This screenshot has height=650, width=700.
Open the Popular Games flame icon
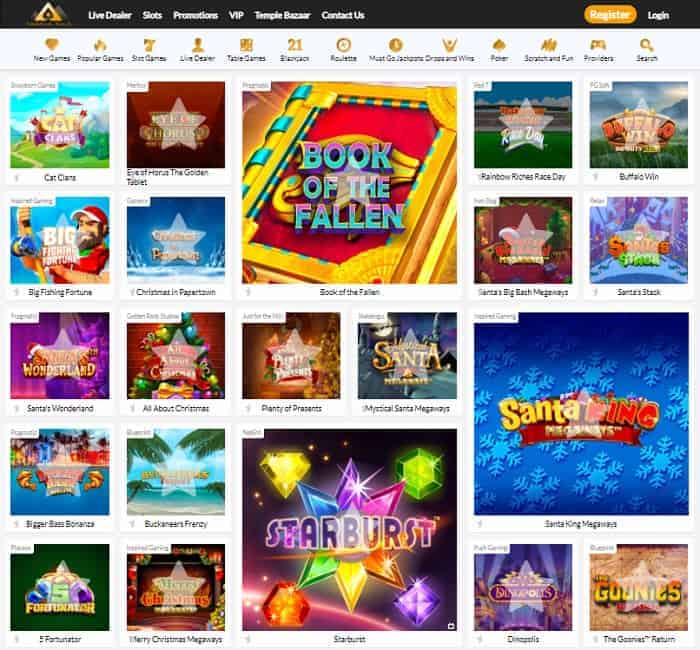click(x=100, y=45)
